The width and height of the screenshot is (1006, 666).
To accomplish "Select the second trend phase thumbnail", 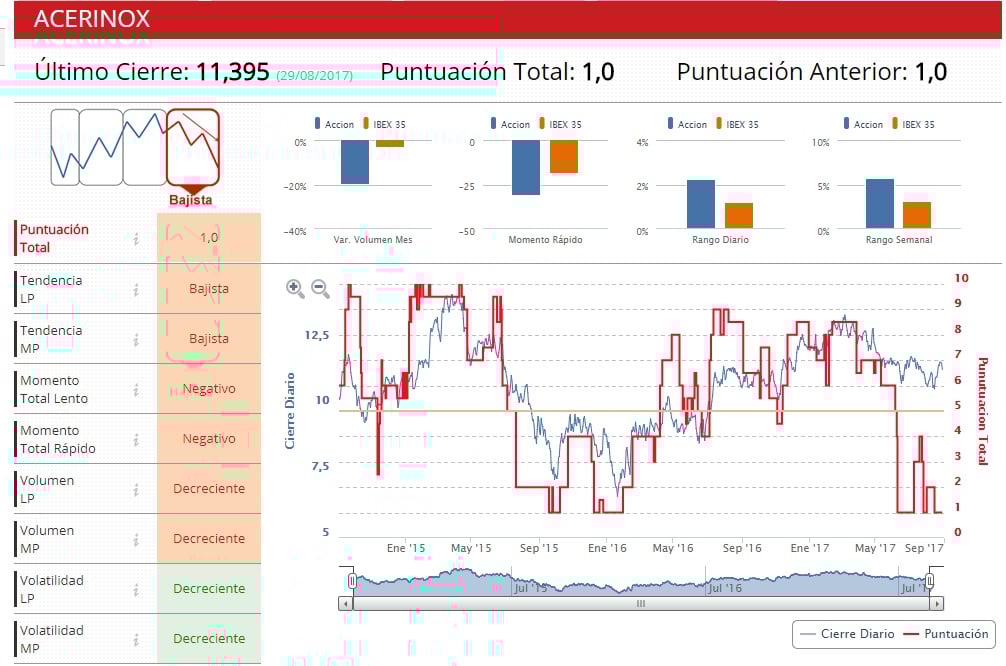I will pyautogui.click(x=101, y=148).
